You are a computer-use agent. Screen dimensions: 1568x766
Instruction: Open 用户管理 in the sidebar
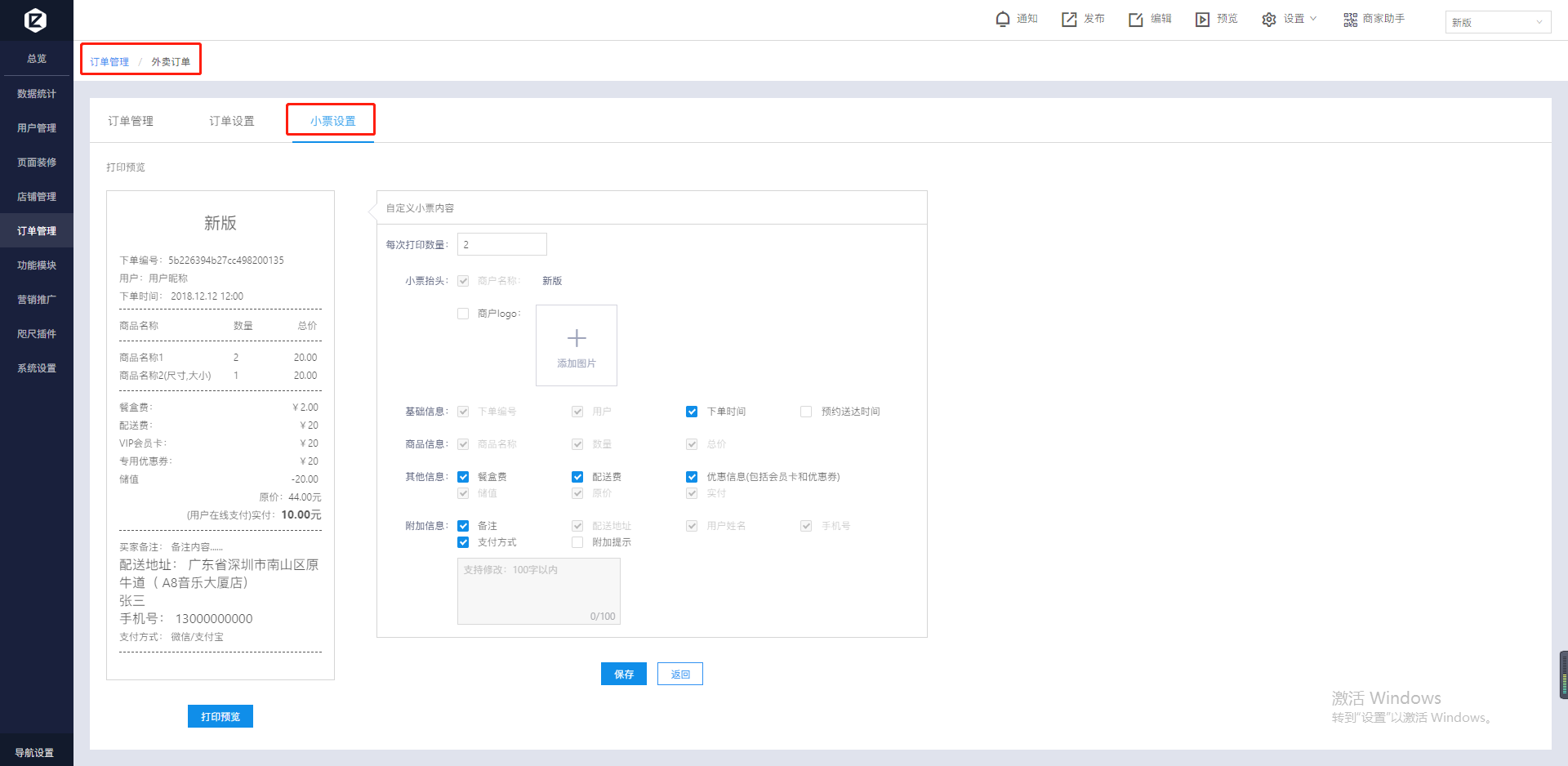pyautogui.click(x=37, y=128)
